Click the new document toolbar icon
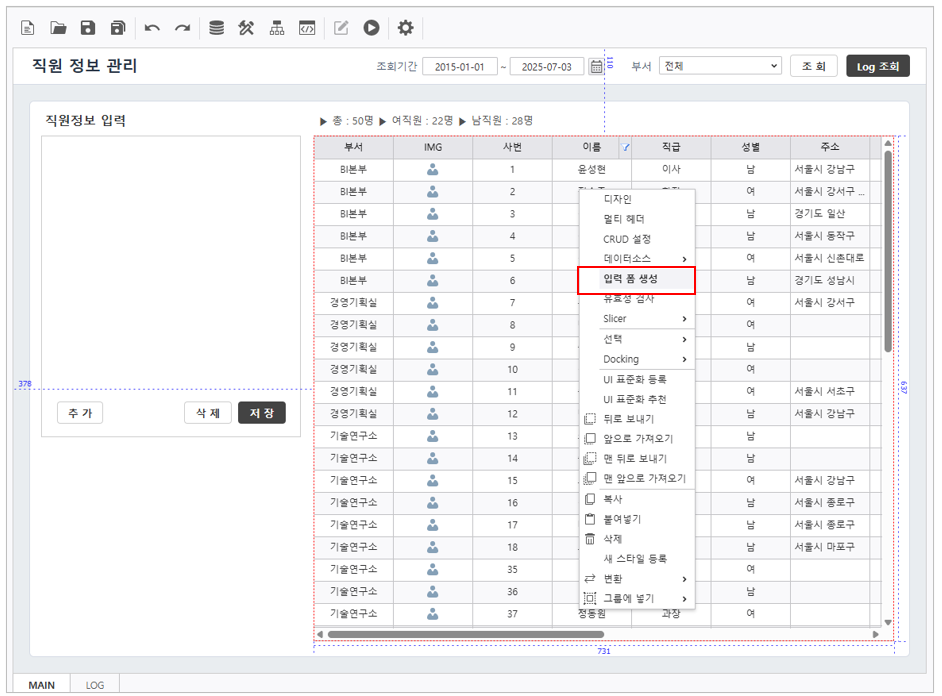 click(x=28, y=28)
